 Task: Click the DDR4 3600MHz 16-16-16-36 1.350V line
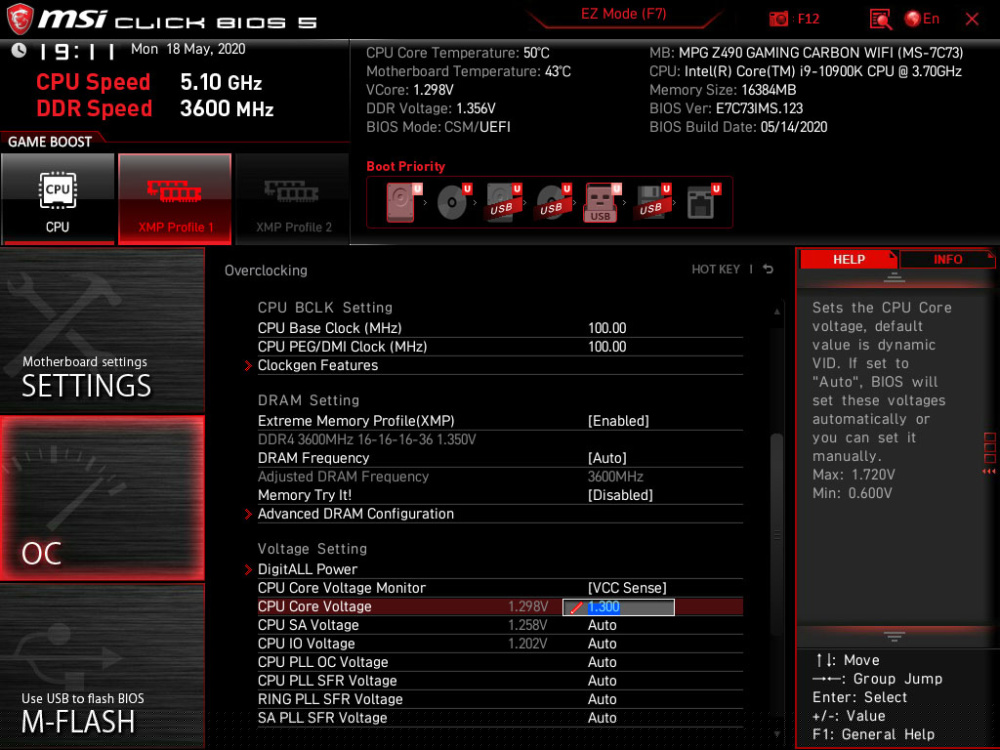click(x=367, y=439)
